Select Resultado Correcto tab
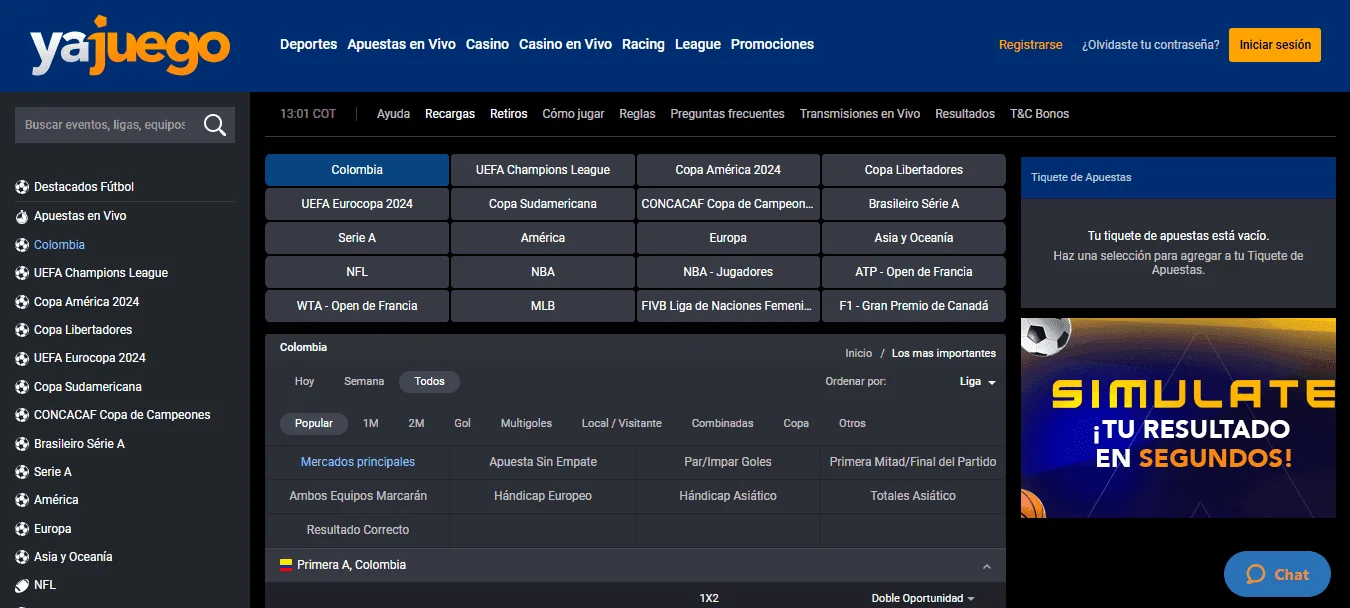The height and width of the screenshot is (608, 1350). [x=358, y=530]
